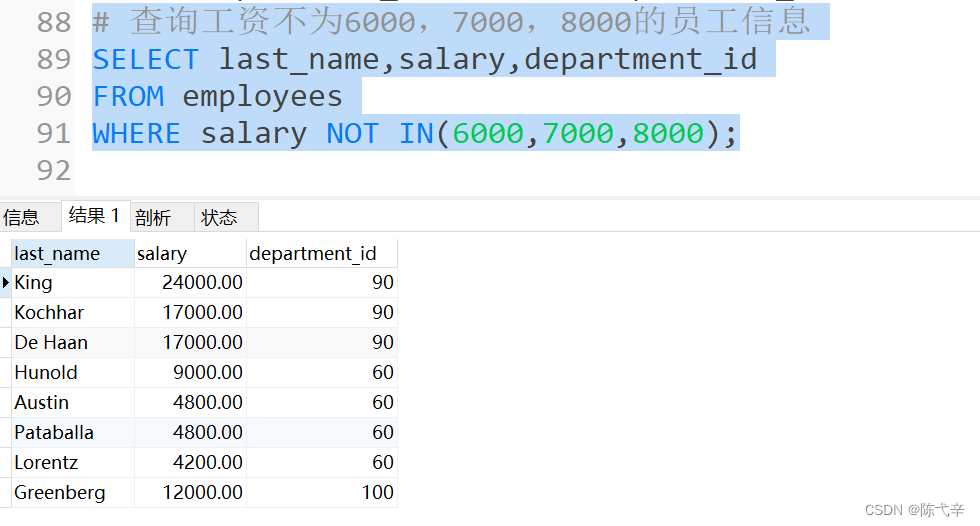
Task: Select the King row indicator arrow
Action: [6, 282]
